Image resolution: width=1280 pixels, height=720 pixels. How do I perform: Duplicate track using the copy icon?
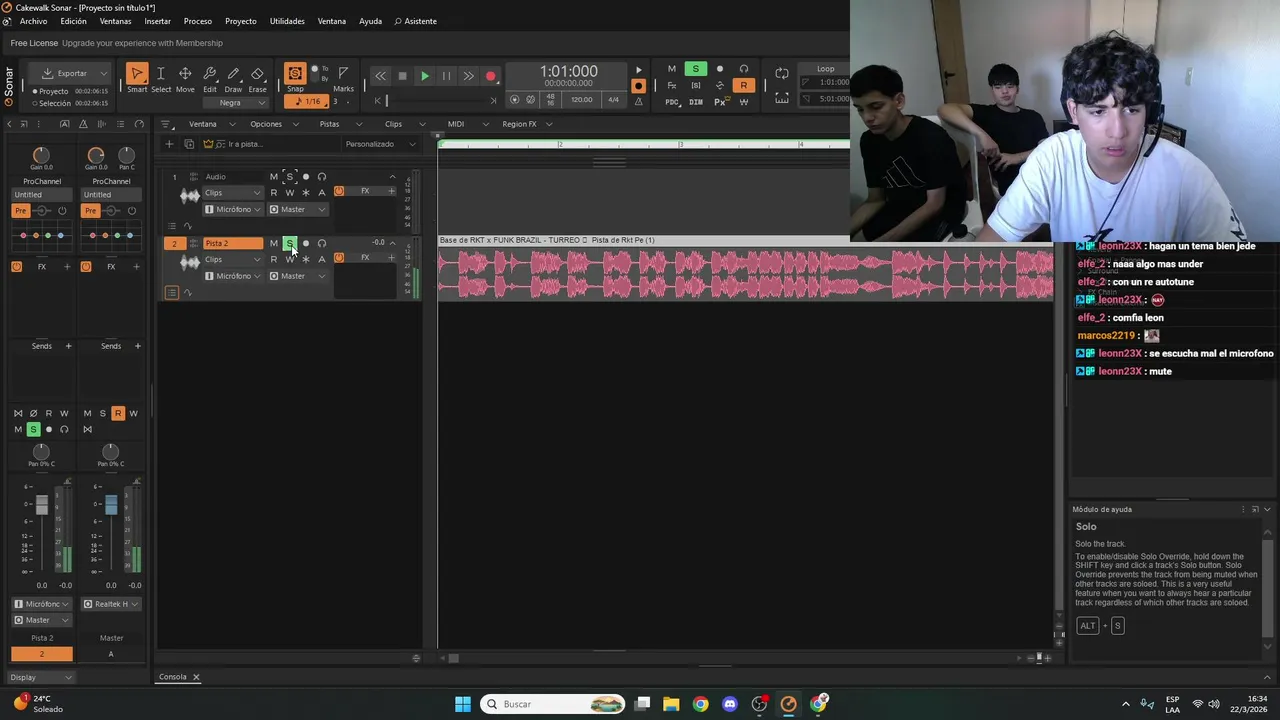point(189,144)
